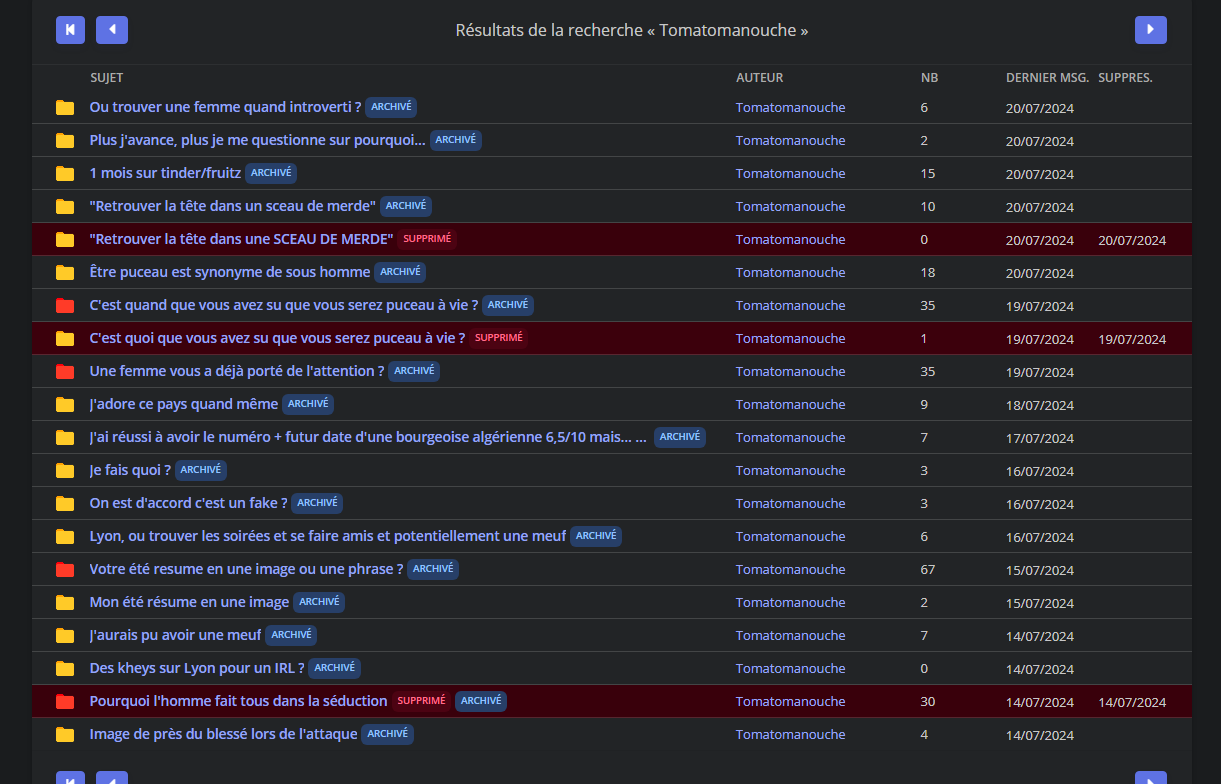This screenshot has height=784, width=1221.
Task: Click the DERNIER MSG. column header
Action: coord(1047,77)
